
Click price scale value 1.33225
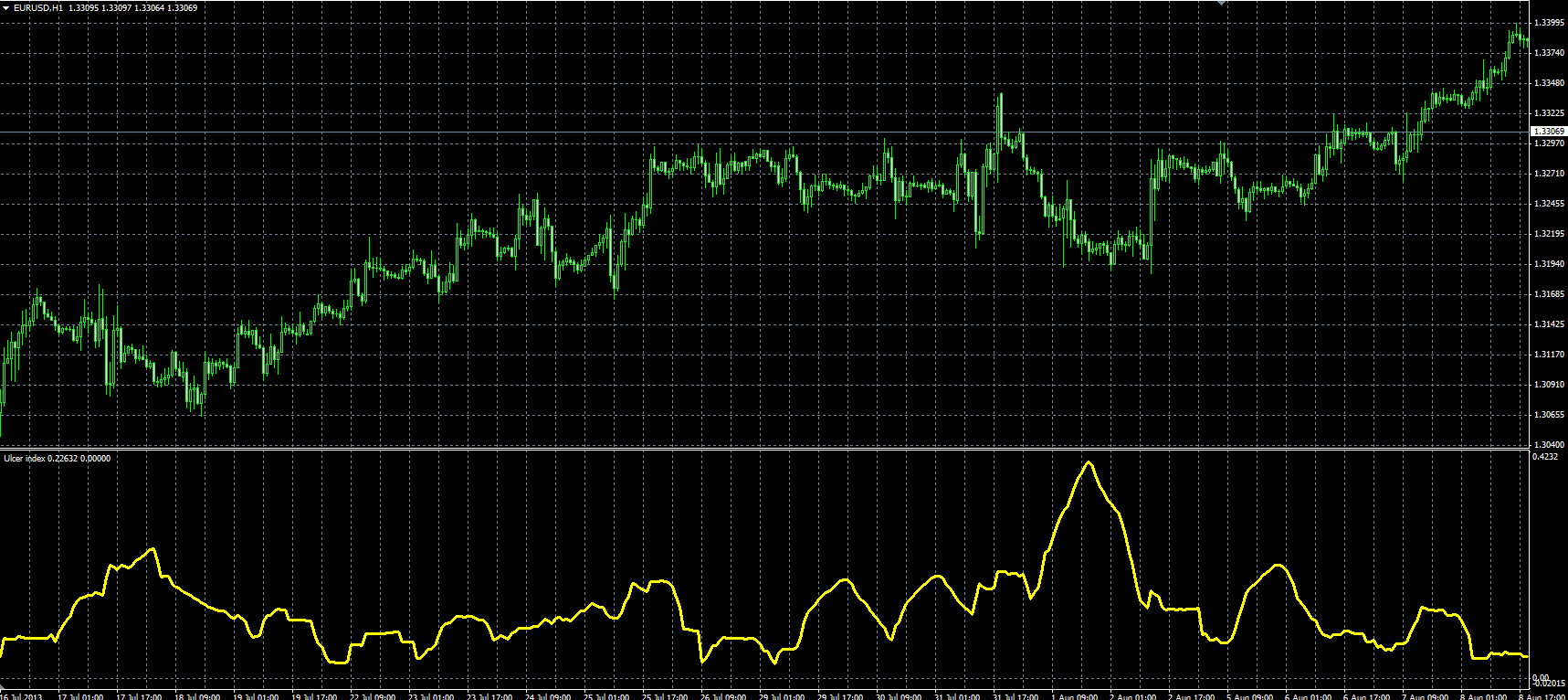pyautogui.click(x=1550, y=113)
